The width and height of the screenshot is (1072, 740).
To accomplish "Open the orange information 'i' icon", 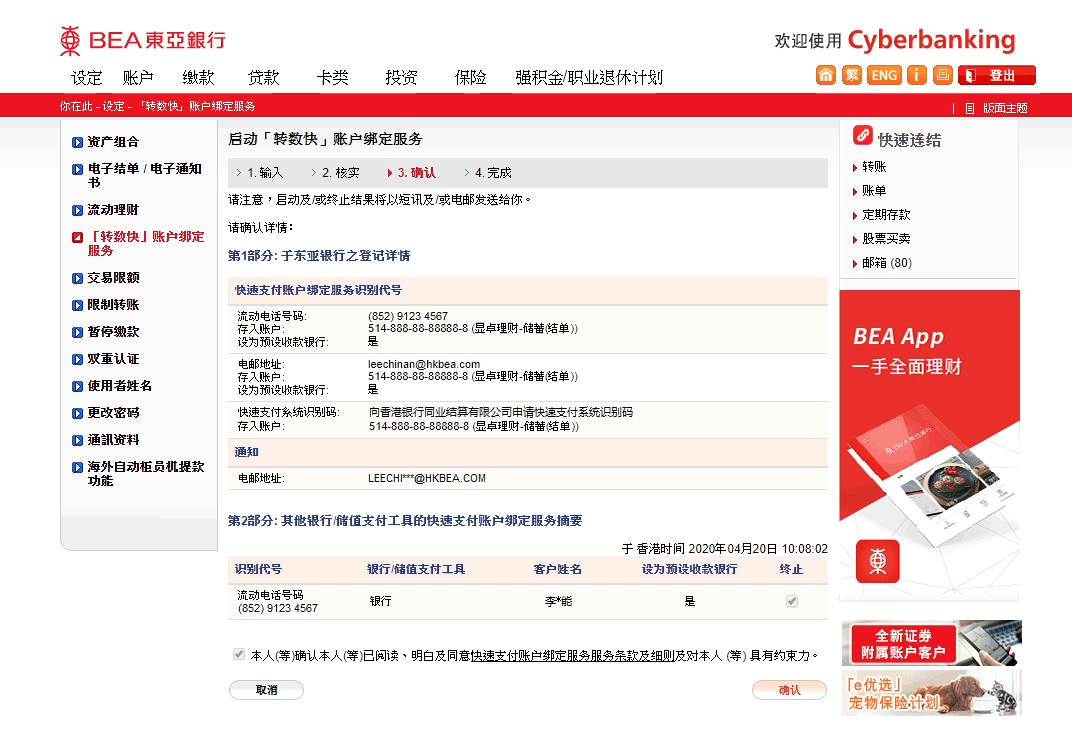I will coord(917,75).
